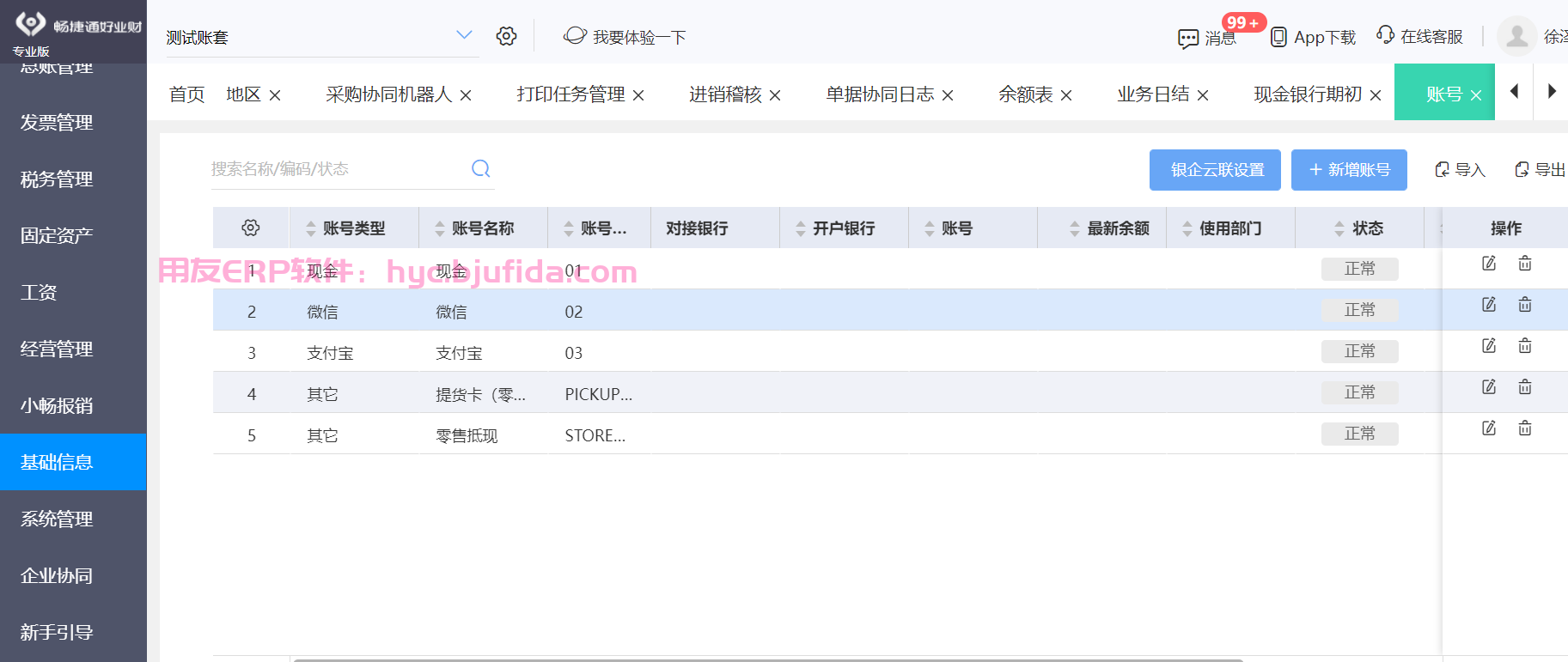
Task: Edit the 现金 row 1 account
Action: pos(1489,264)
